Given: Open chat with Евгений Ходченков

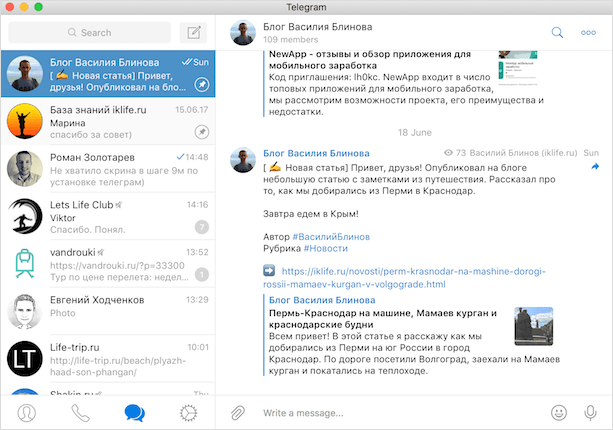Looking at the screenshot, I should point(108,312).
